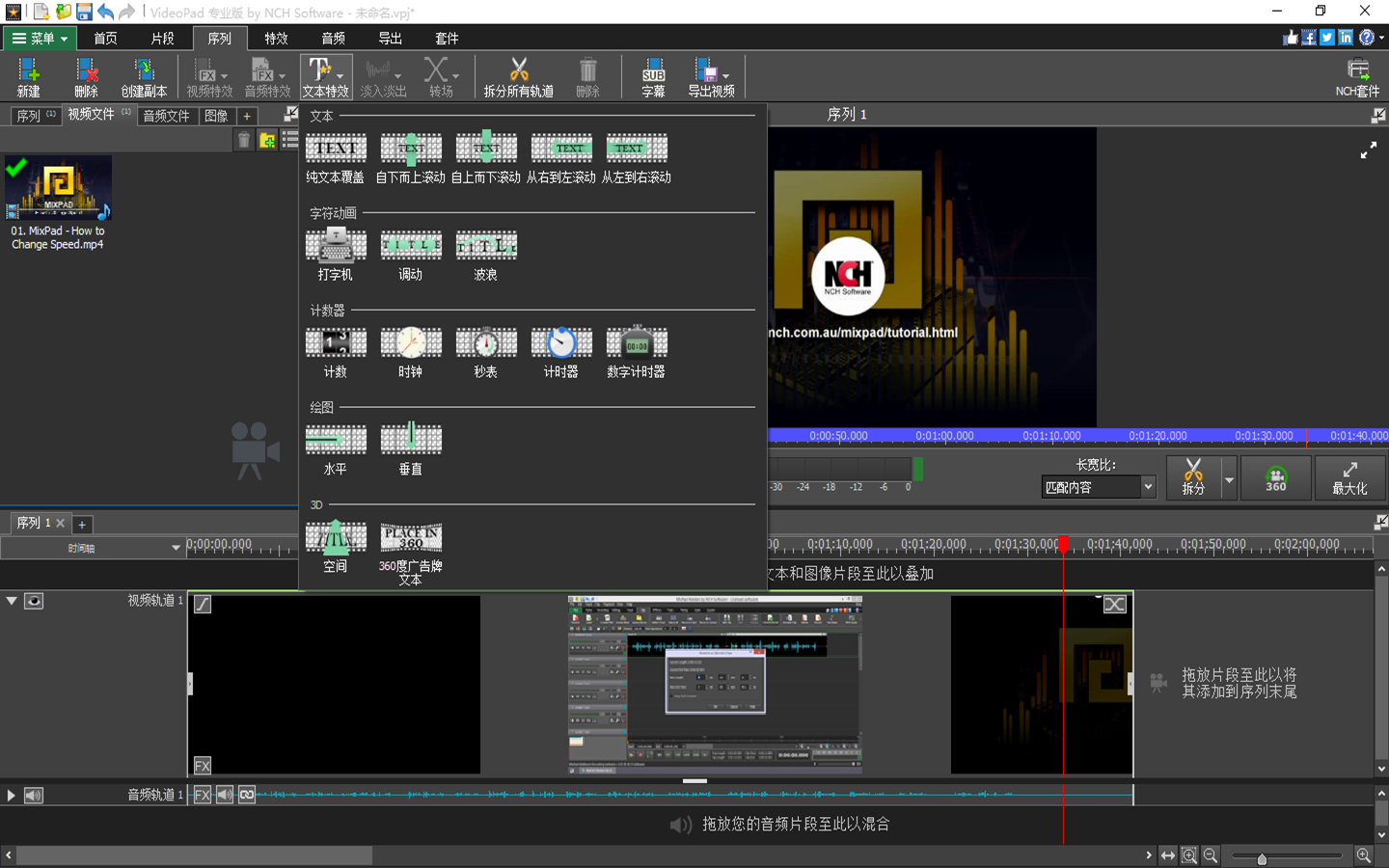Switch to the 首页 ribbon tab

[x=105, y=39]
